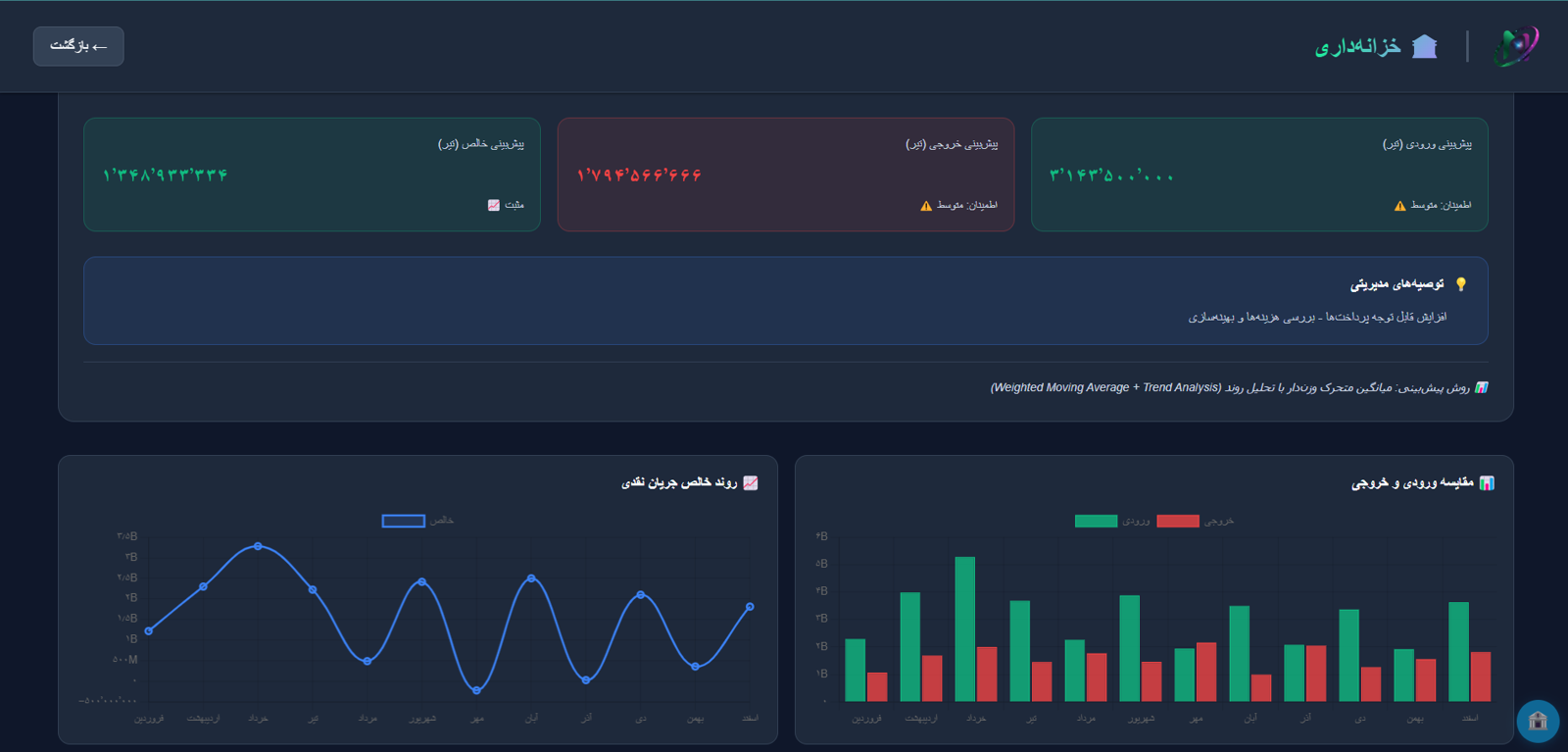Click the green اسفند bar in the bar chart
Screen dimensions: 1568x752
point(1459,651)
